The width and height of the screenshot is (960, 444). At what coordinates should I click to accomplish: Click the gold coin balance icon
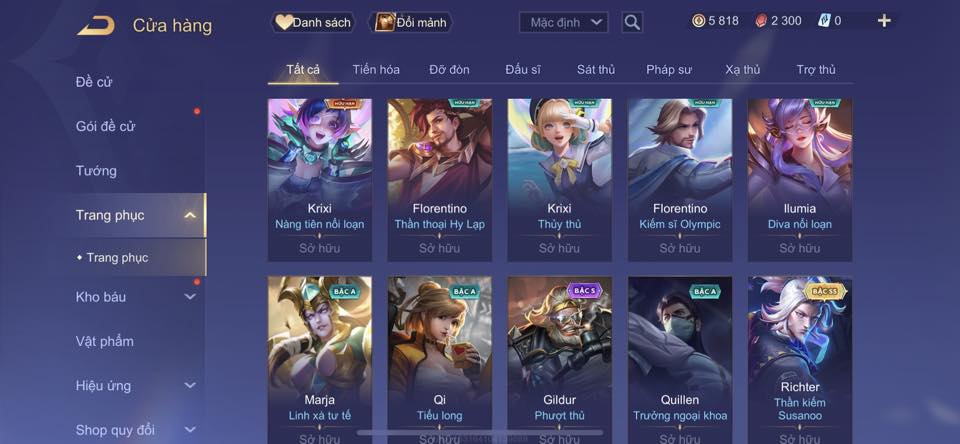pyautogui.click(x=698, y=21)
